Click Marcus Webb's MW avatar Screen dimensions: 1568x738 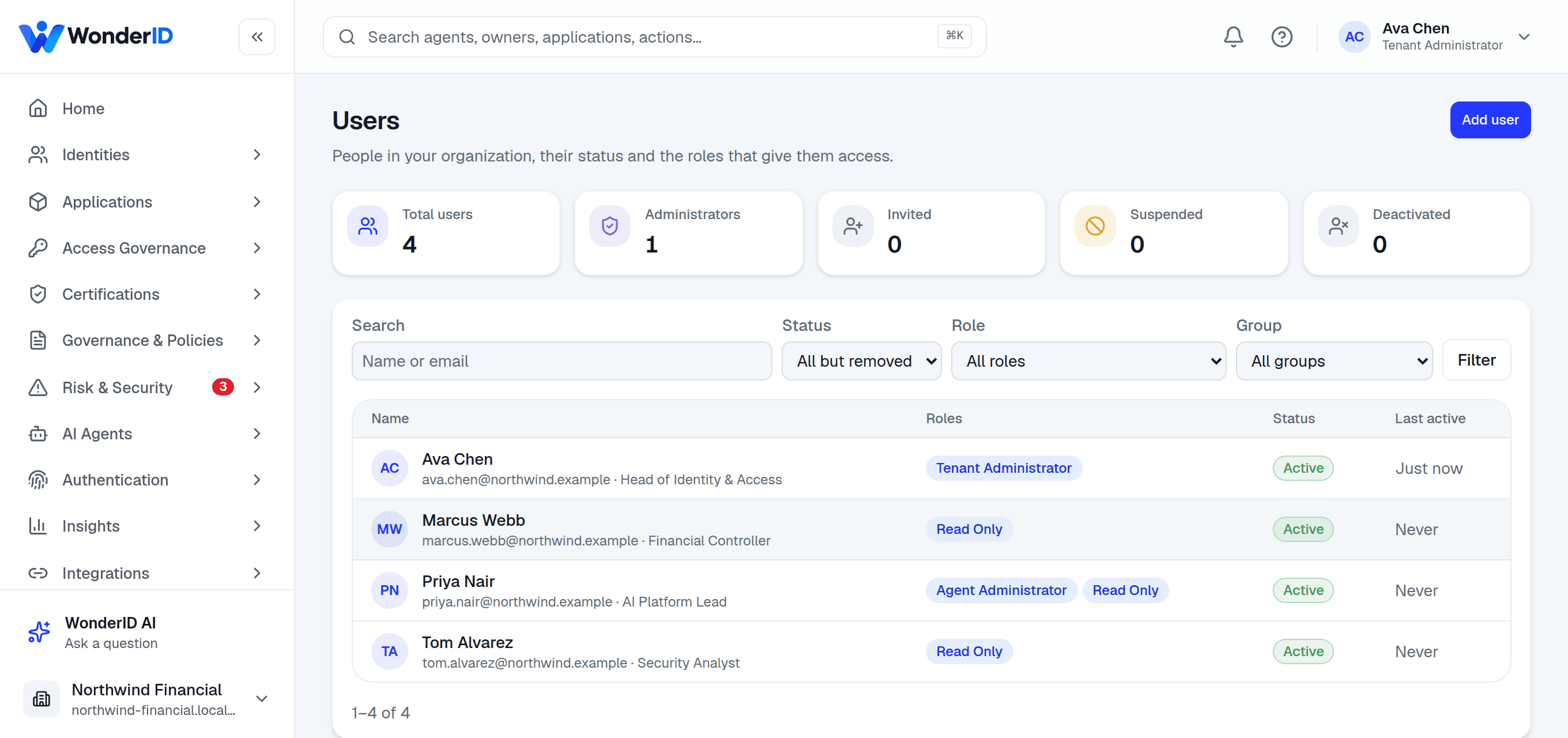coord(390,529)
